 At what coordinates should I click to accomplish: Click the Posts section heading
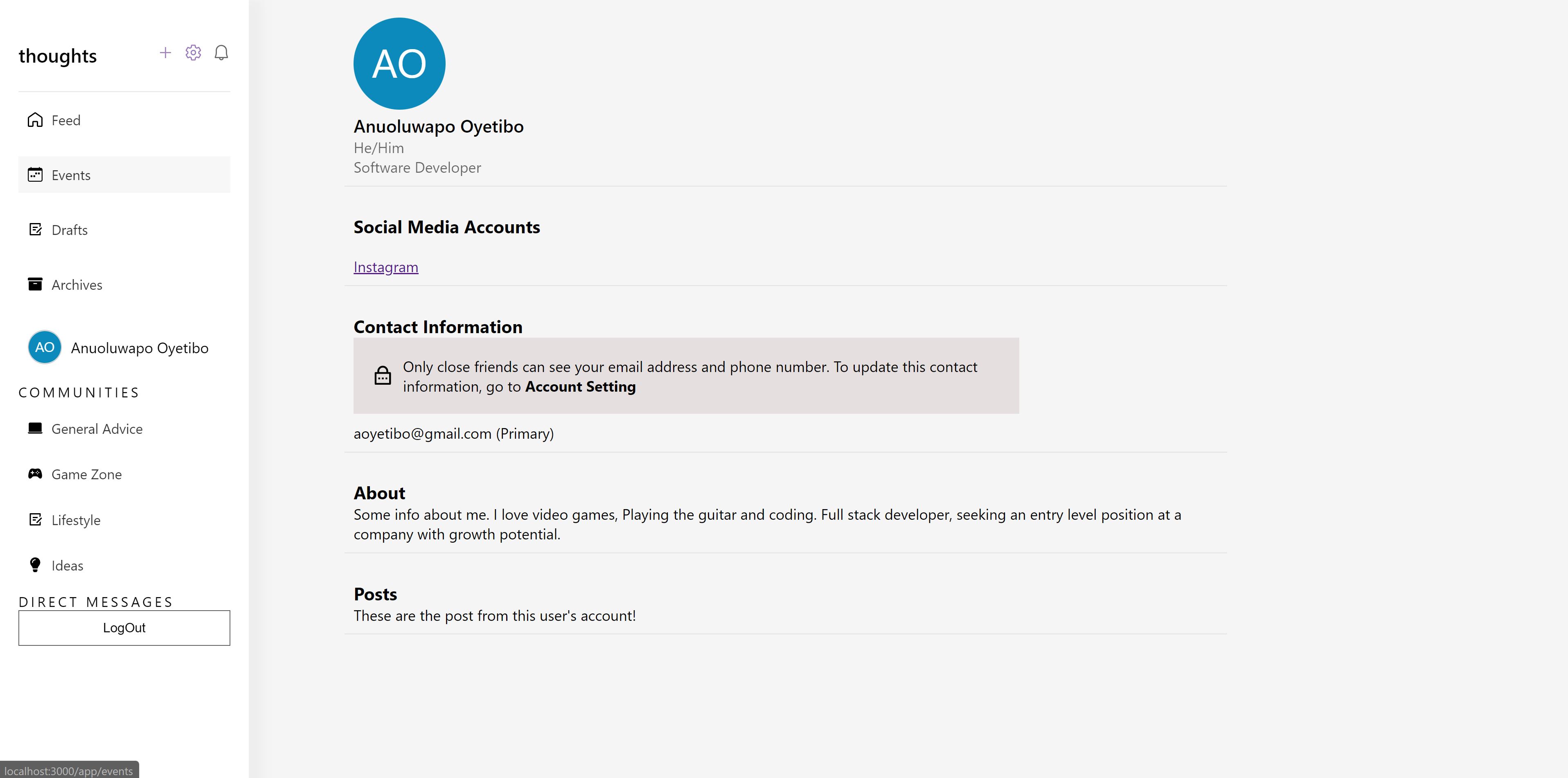pyautogui.click(x=375, y=593)
